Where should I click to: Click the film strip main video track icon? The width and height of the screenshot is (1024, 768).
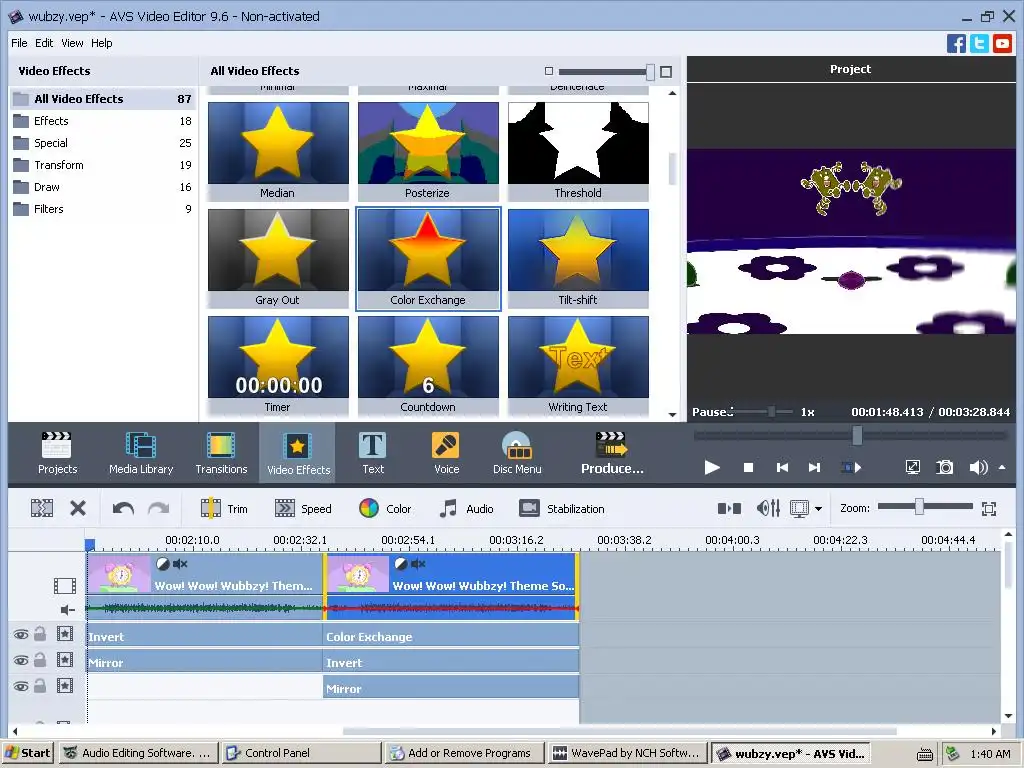click(65, 586)
